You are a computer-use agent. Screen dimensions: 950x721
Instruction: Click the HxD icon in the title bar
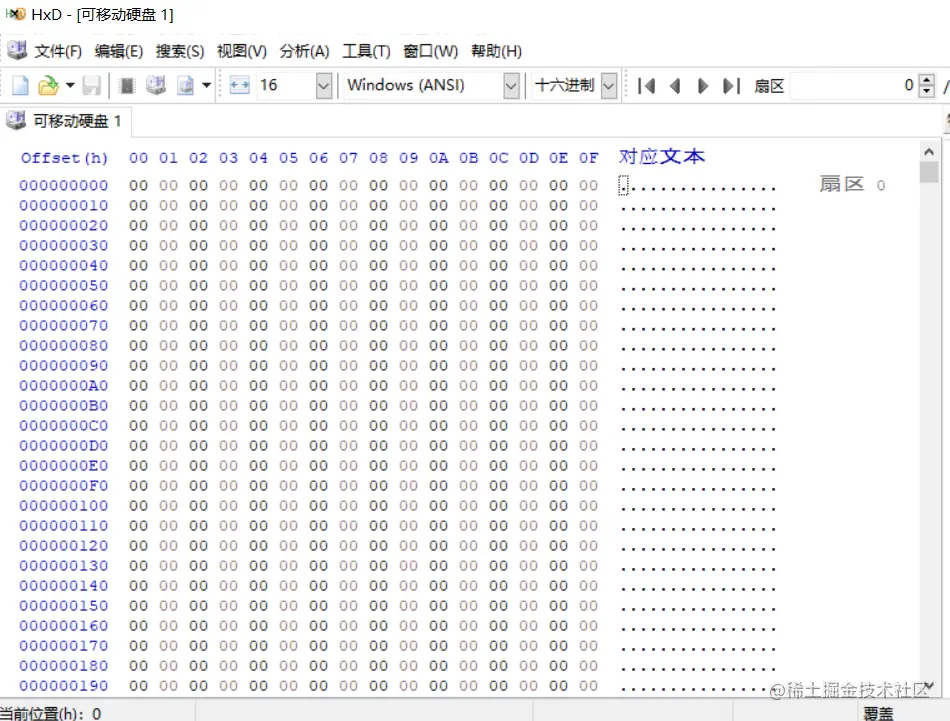pos(15,13)
